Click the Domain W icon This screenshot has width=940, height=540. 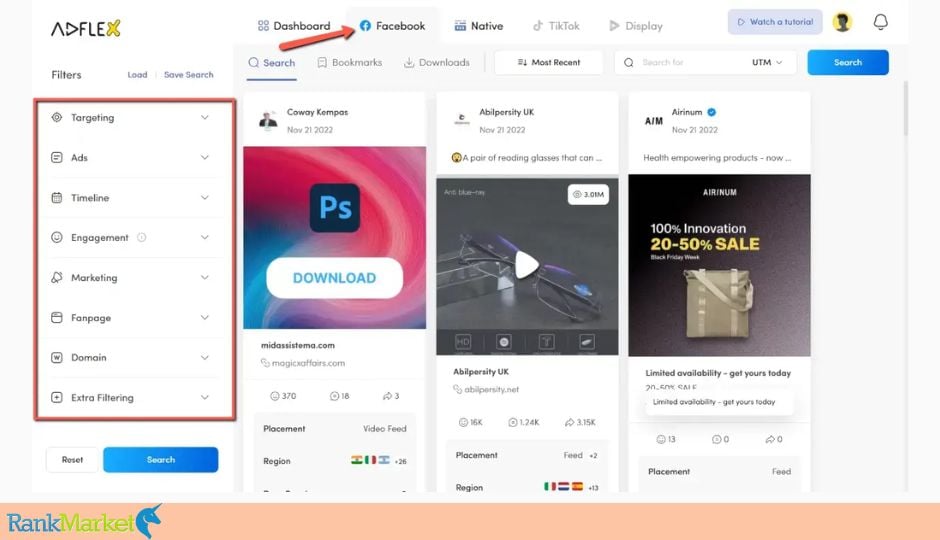56,357
